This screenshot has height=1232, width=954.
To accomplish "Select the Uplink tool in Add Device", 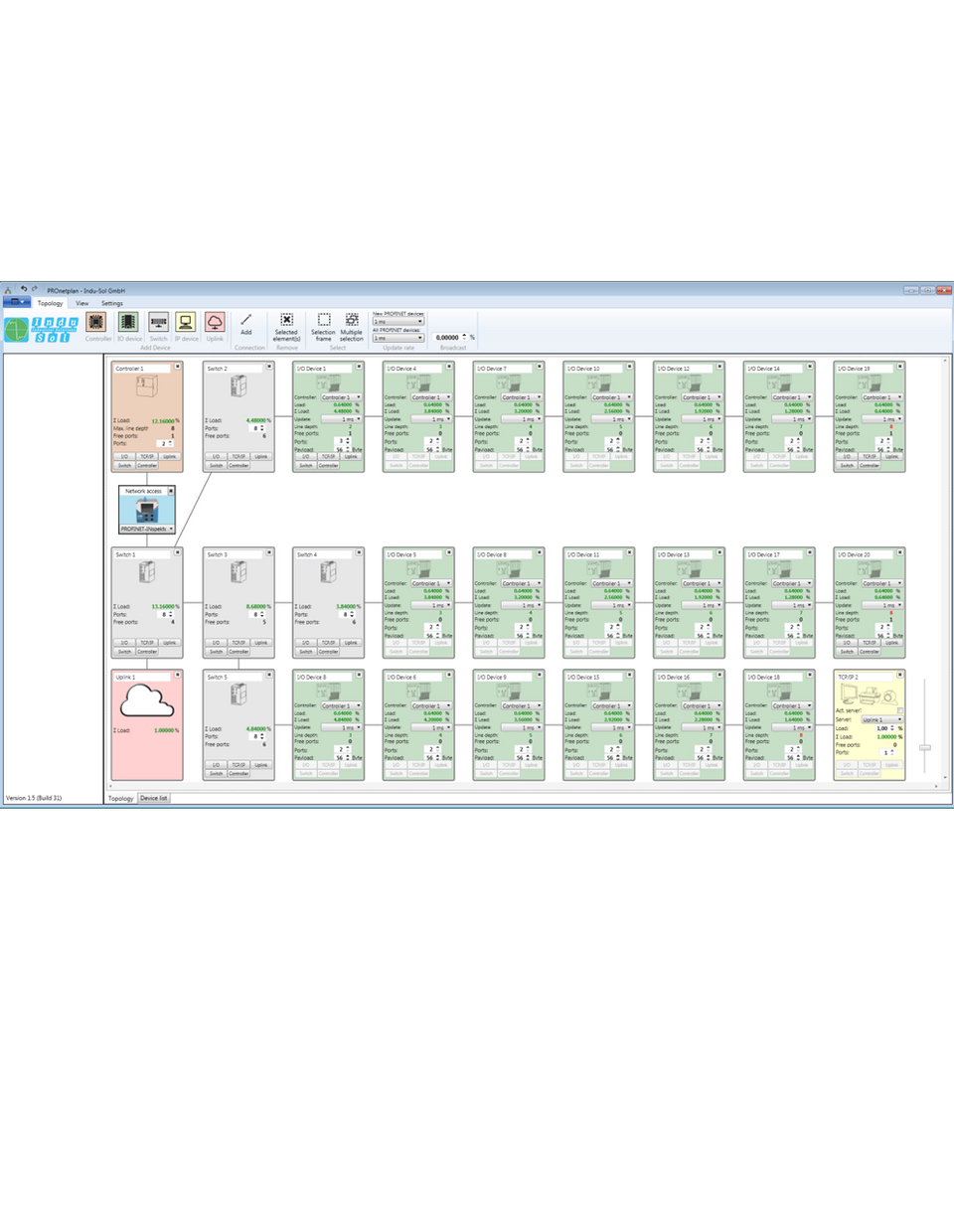I will [216, 323].
